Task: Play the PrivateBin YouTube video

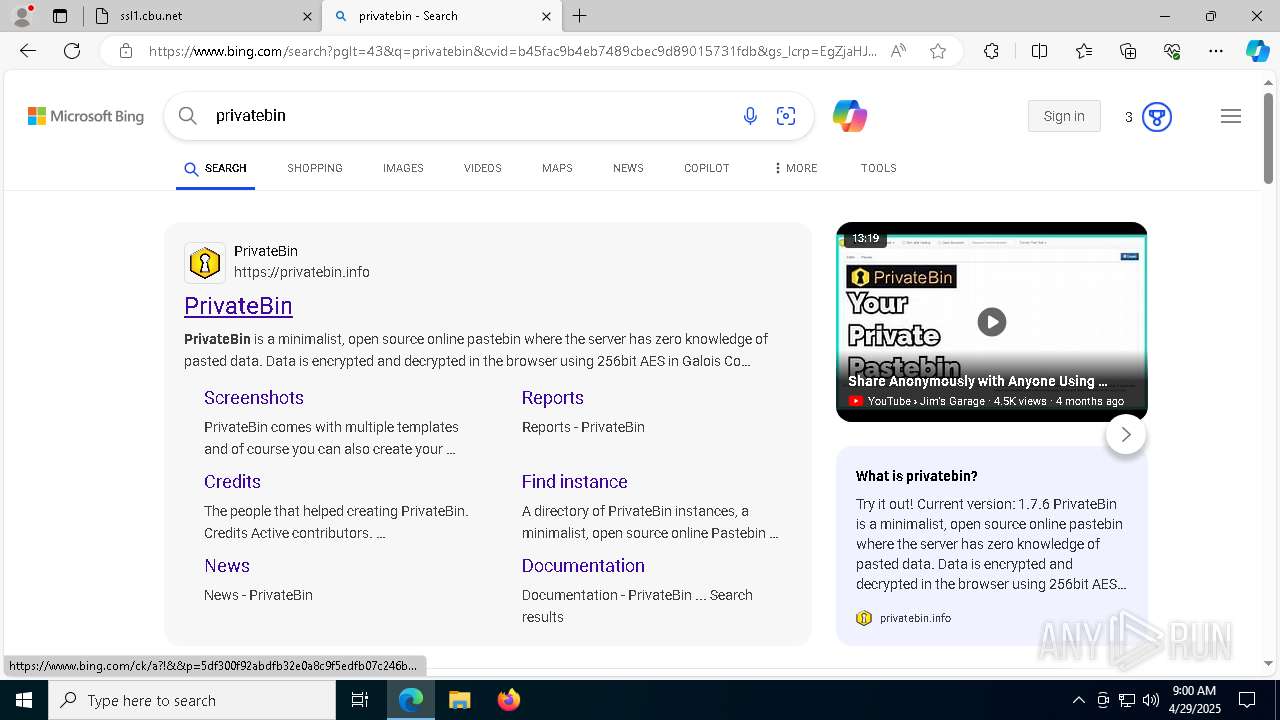Action: tap(992, 322)
